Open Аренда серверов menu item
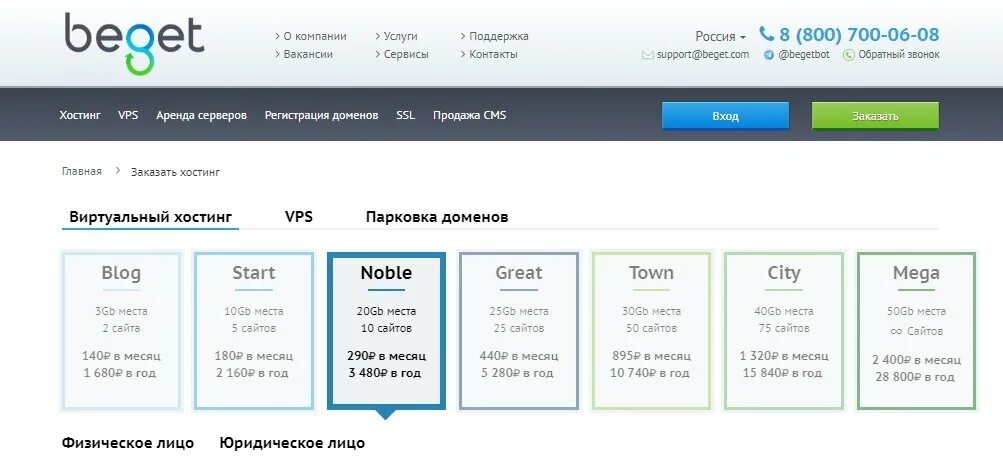This screenshot has height=458, width=1003. point(201,115)
